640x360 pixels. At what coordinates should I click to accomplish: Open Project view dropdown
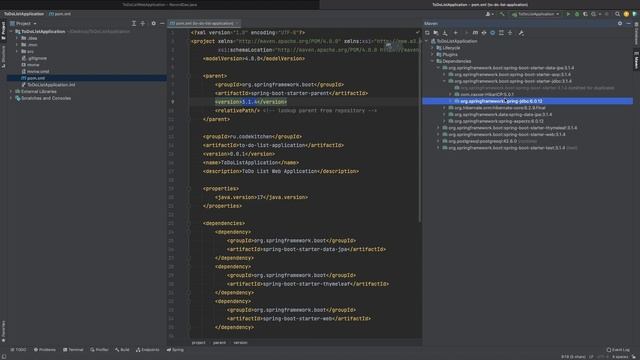pos(23,23)
